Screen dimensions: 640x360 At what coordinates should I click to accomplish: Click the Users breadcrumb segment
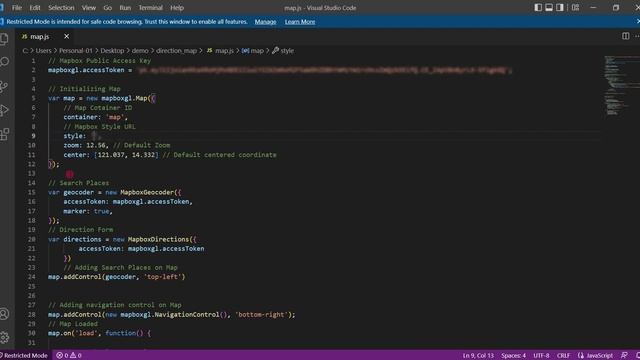coord(44,51)
